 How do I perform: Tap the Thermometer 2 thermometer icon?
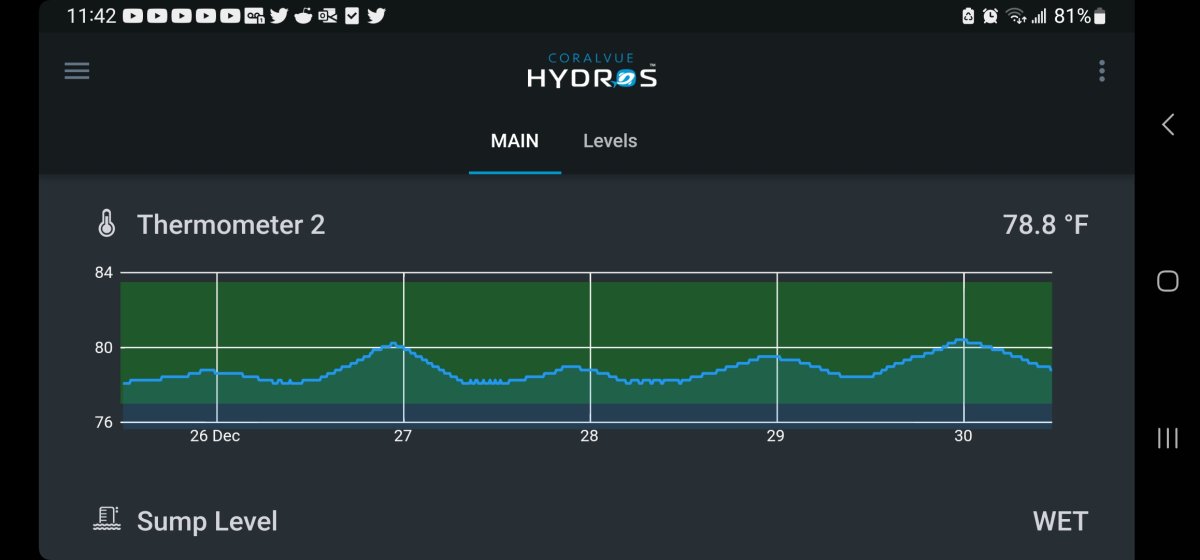[x=107, y=224]
